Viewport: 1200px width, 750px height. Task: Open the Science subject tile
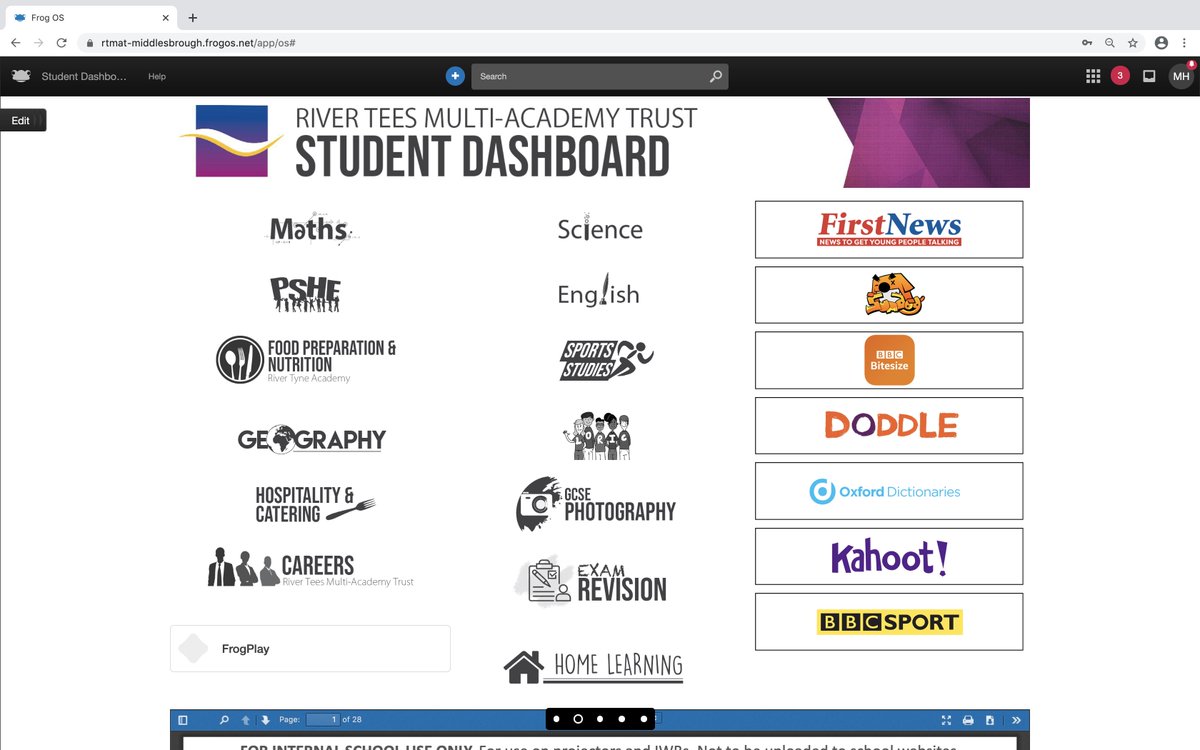point(600,228)
